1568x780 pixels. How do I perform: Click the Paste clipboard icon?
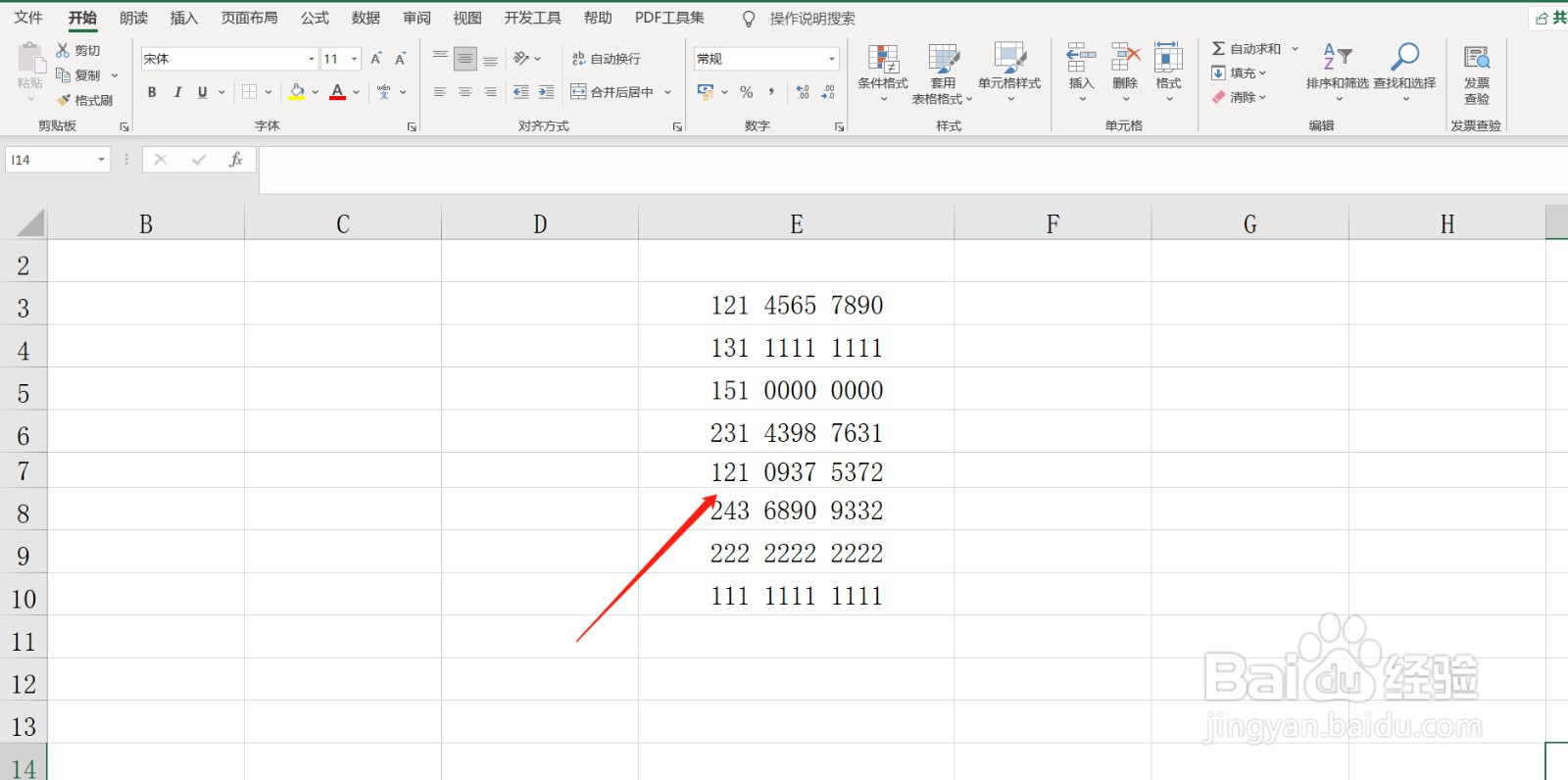[29, 59]
